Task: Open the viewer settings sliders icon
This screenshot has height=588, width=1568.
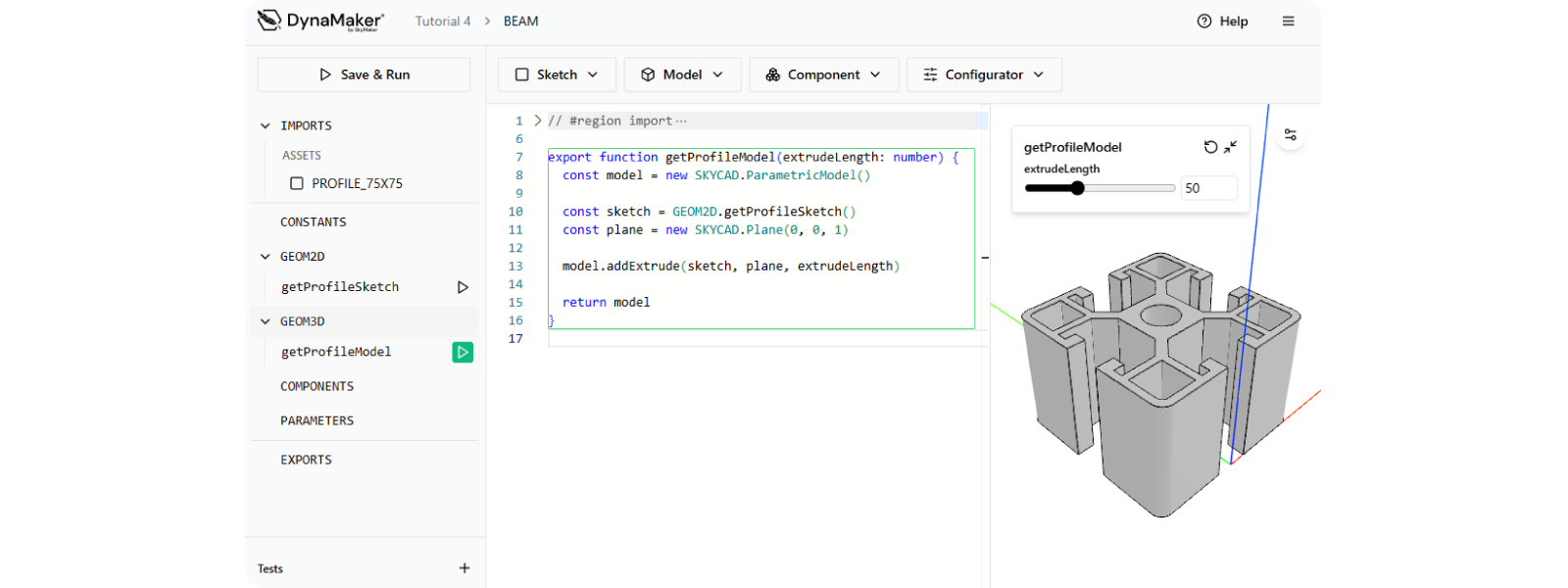Action: click(x=1291, y=135)
